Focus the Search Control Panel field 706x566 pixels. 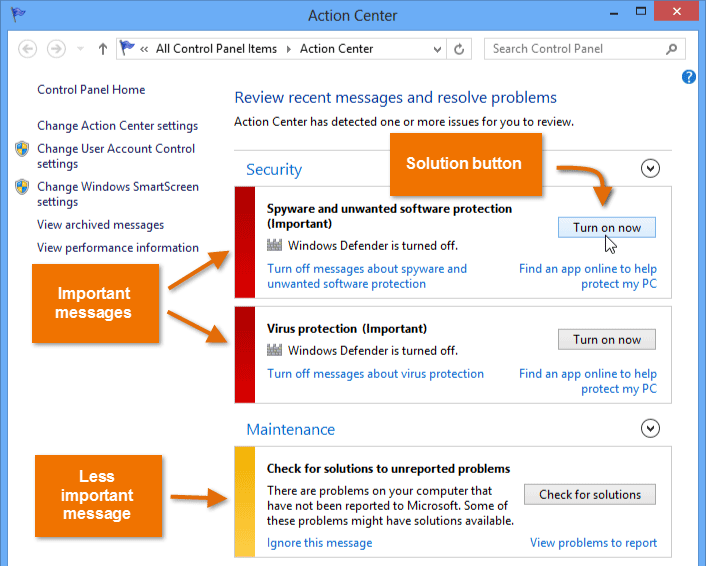pyautogui.click(x=575, y=49)
